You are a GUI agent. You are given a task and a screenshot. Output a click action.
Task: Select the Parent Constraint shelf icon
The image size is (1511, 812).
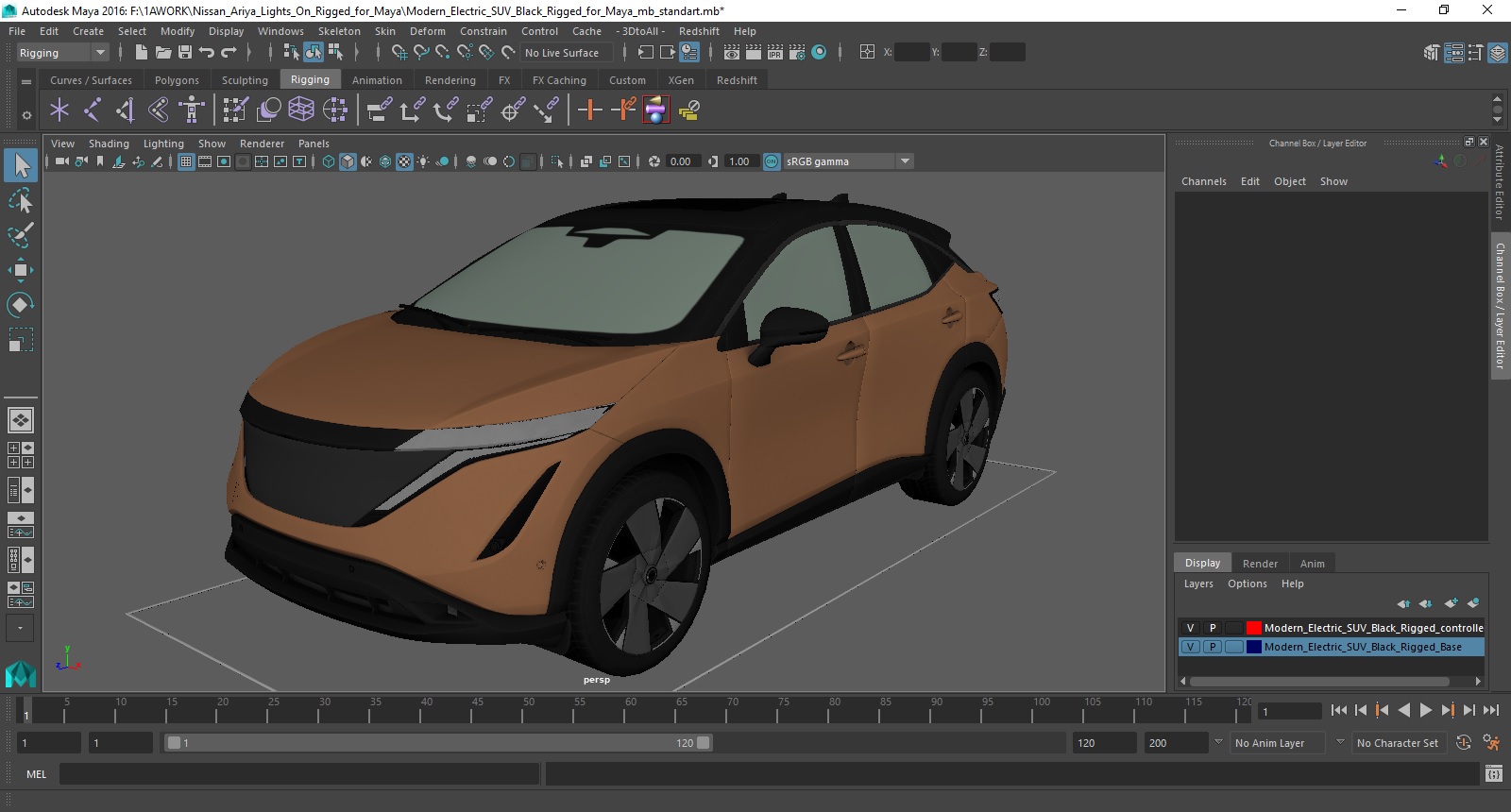click(380, 110)
